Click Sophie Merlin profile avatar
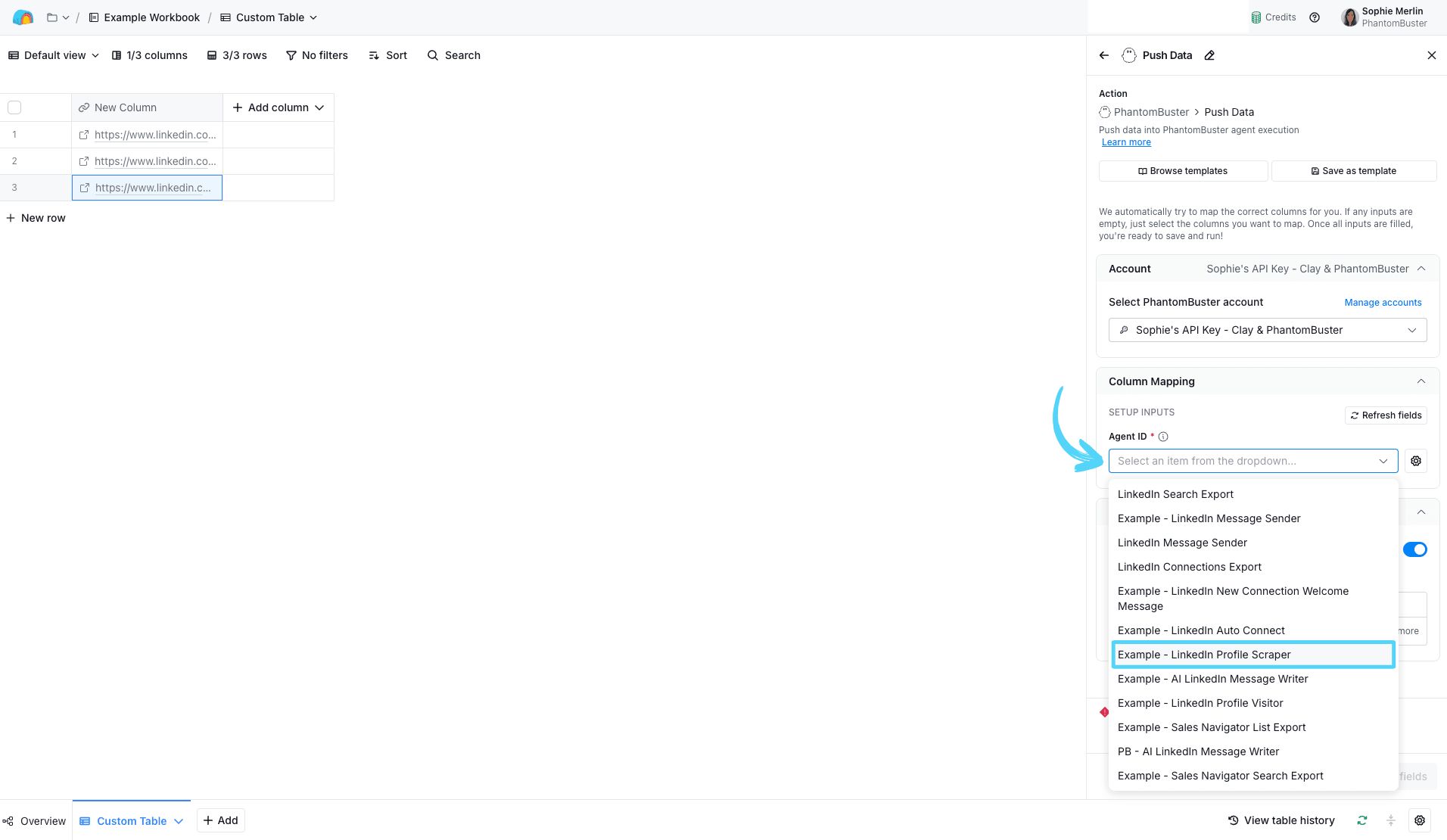Image resolution: width=1447 pixels, height=840 pixels. (1349, 17)
